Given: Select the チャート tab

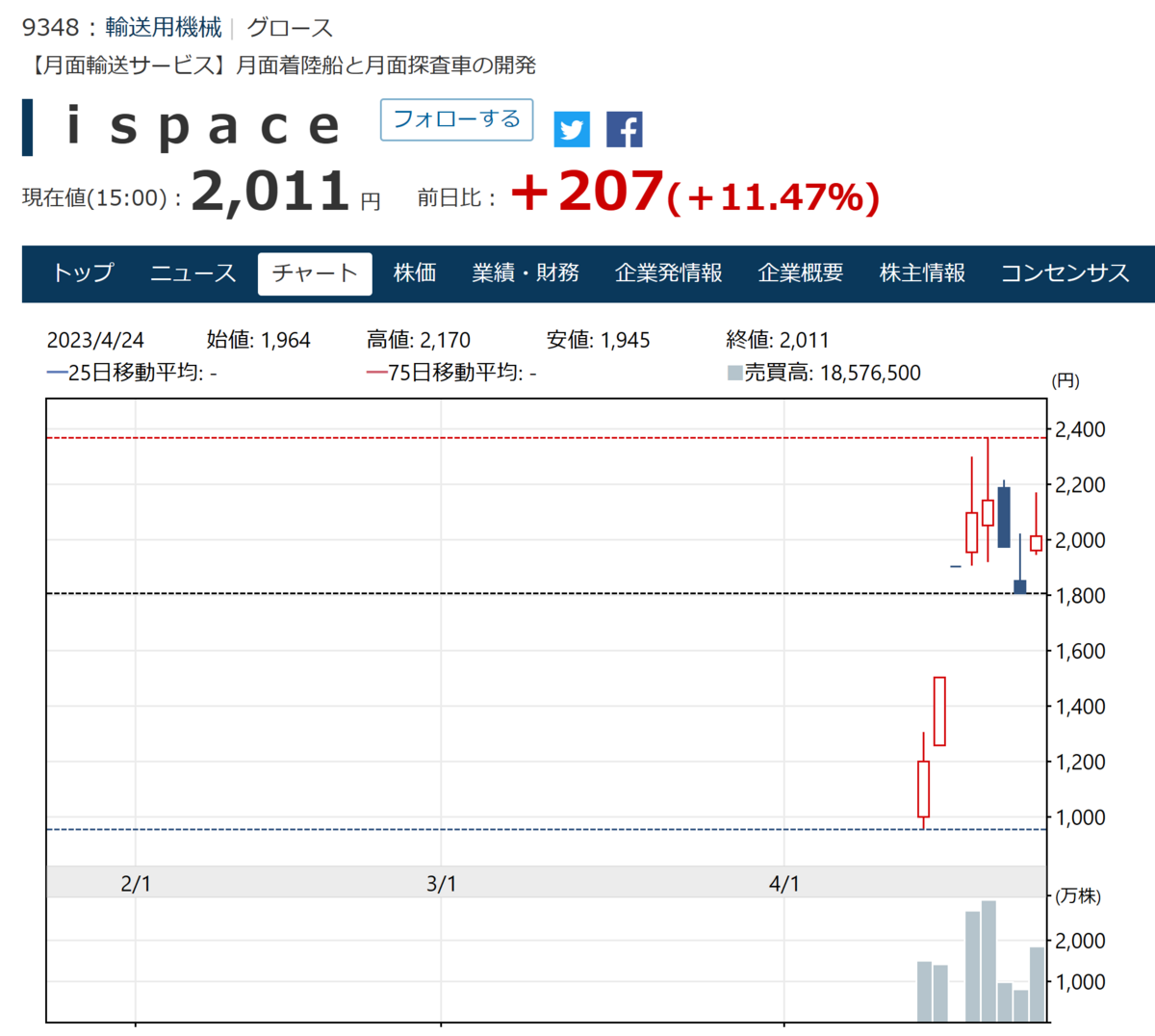Looking at the screenshot, I should pyautogui.click(x=315, y=273).
